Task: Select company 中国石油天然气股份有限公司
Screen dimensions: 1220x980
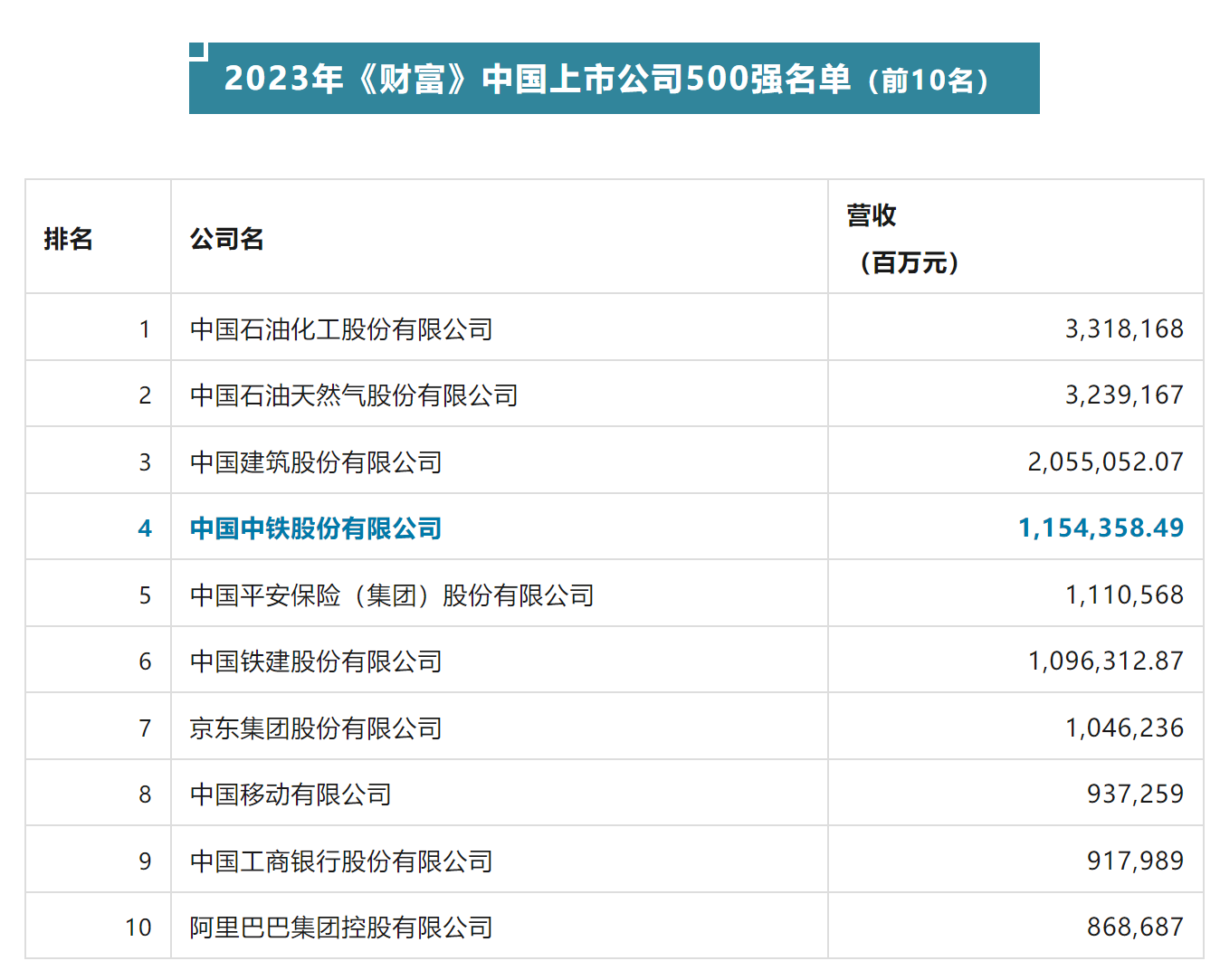Action: point(354,395)
